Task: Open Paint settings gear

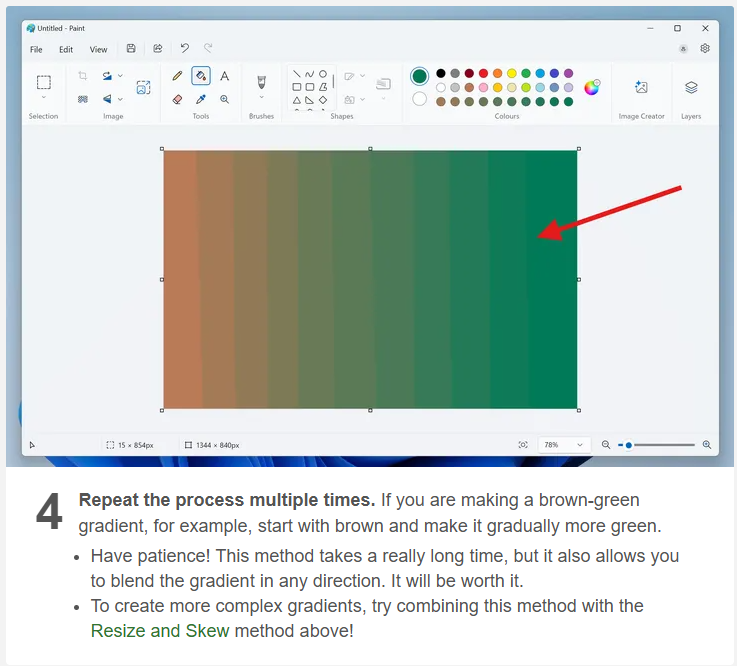Action: tap(705, 48)
